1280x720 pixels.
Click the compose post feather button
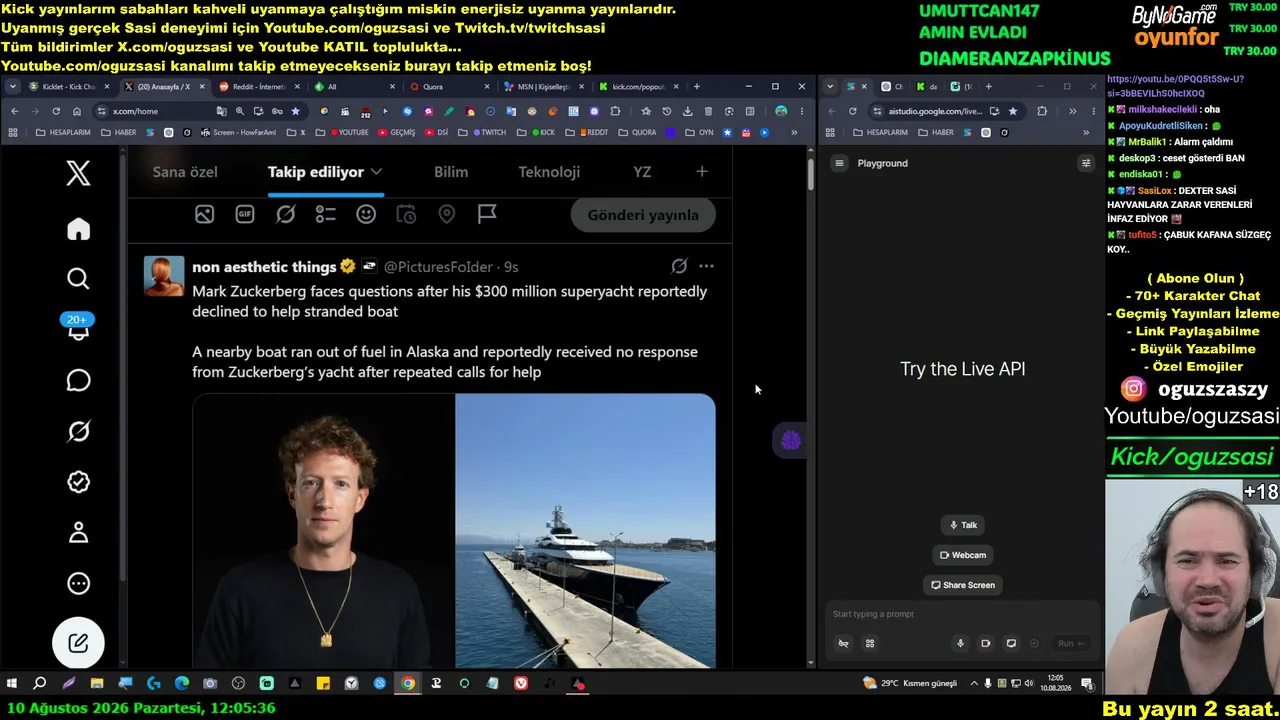[78, 643]
